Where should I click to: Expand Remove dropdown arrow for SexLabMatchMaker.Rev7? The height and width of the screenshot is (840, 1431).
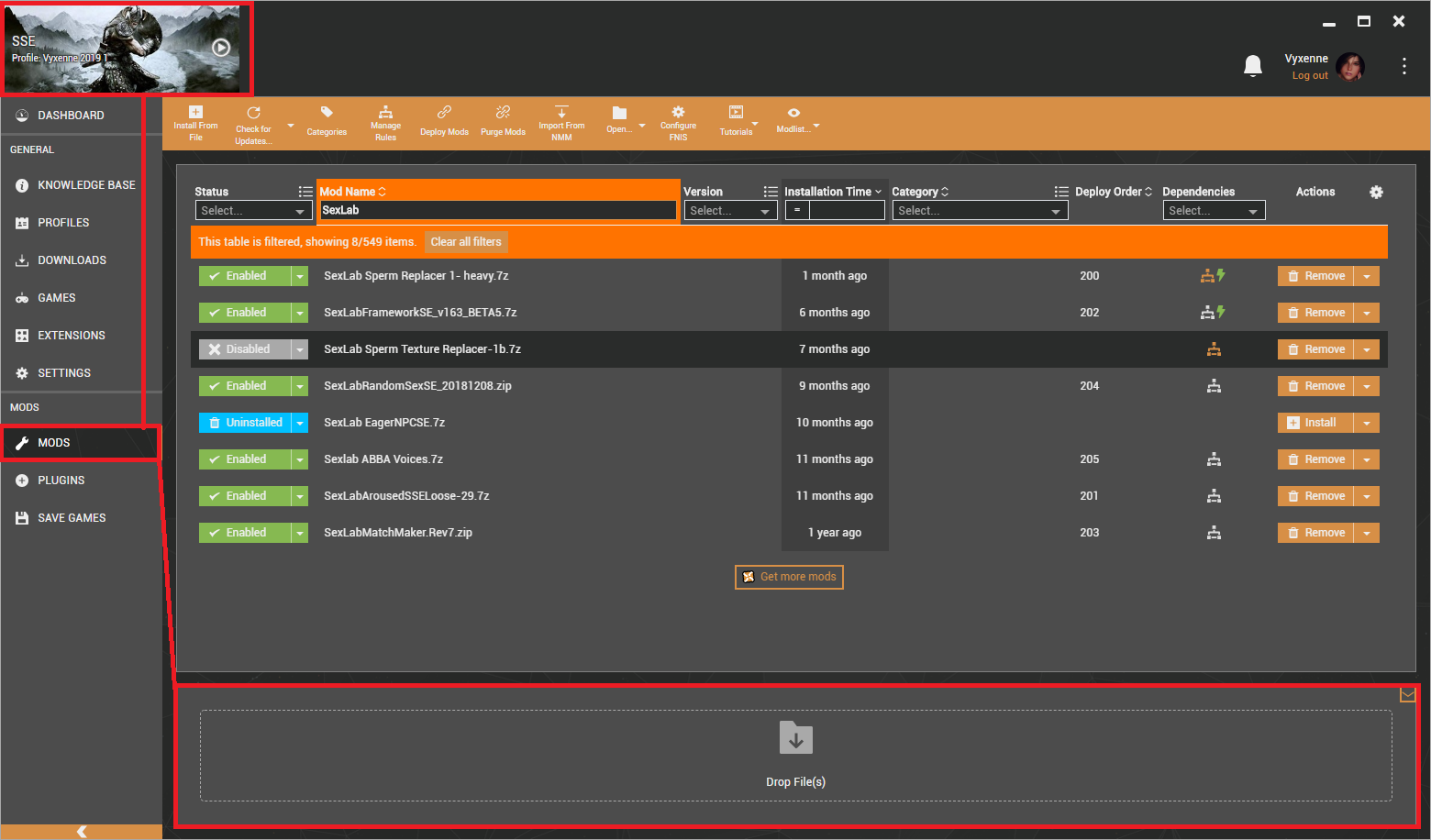pos(1367,532)
